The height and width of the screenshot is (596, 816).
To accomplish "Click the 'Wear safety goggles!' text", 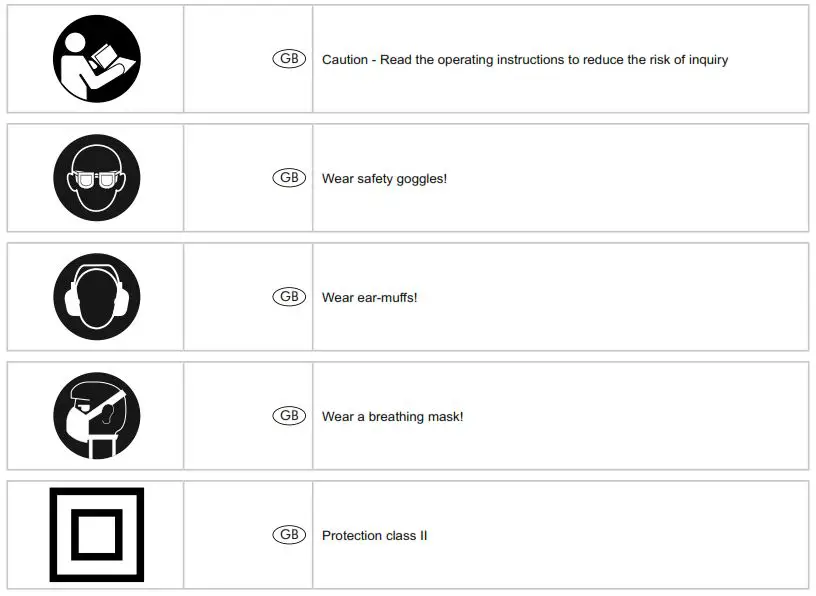I will 384,179.
